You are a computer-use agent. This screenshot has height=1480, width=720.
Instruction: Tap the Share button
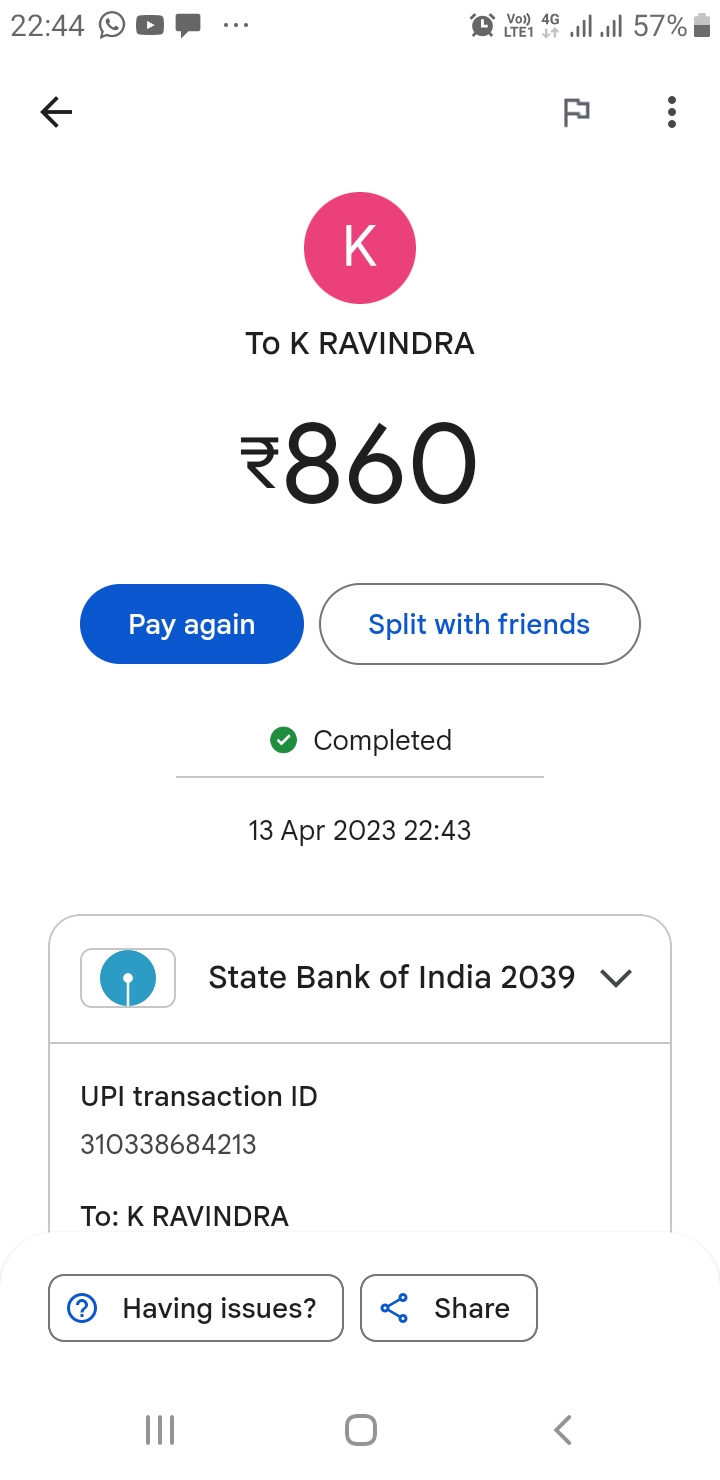click(x=449, y=1308)
